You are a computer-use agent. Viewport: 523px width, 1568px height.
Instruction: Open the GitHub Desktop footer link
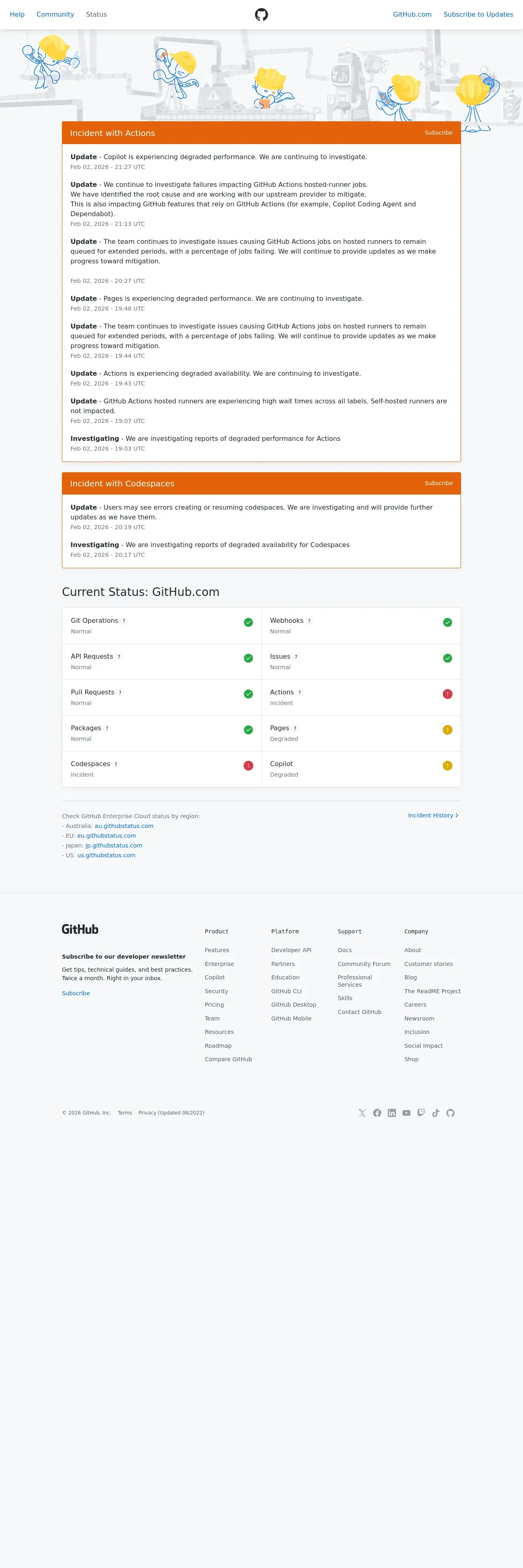tap(293, 1005)
